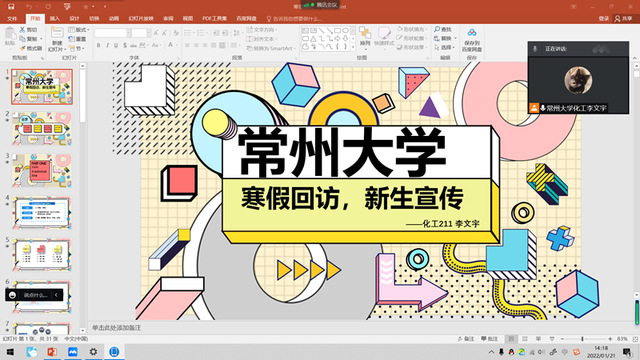This screenshot has height=360, width=640.
Task: Click Save to Baidu Netdisk cloud icon
Action: [472, 33]
